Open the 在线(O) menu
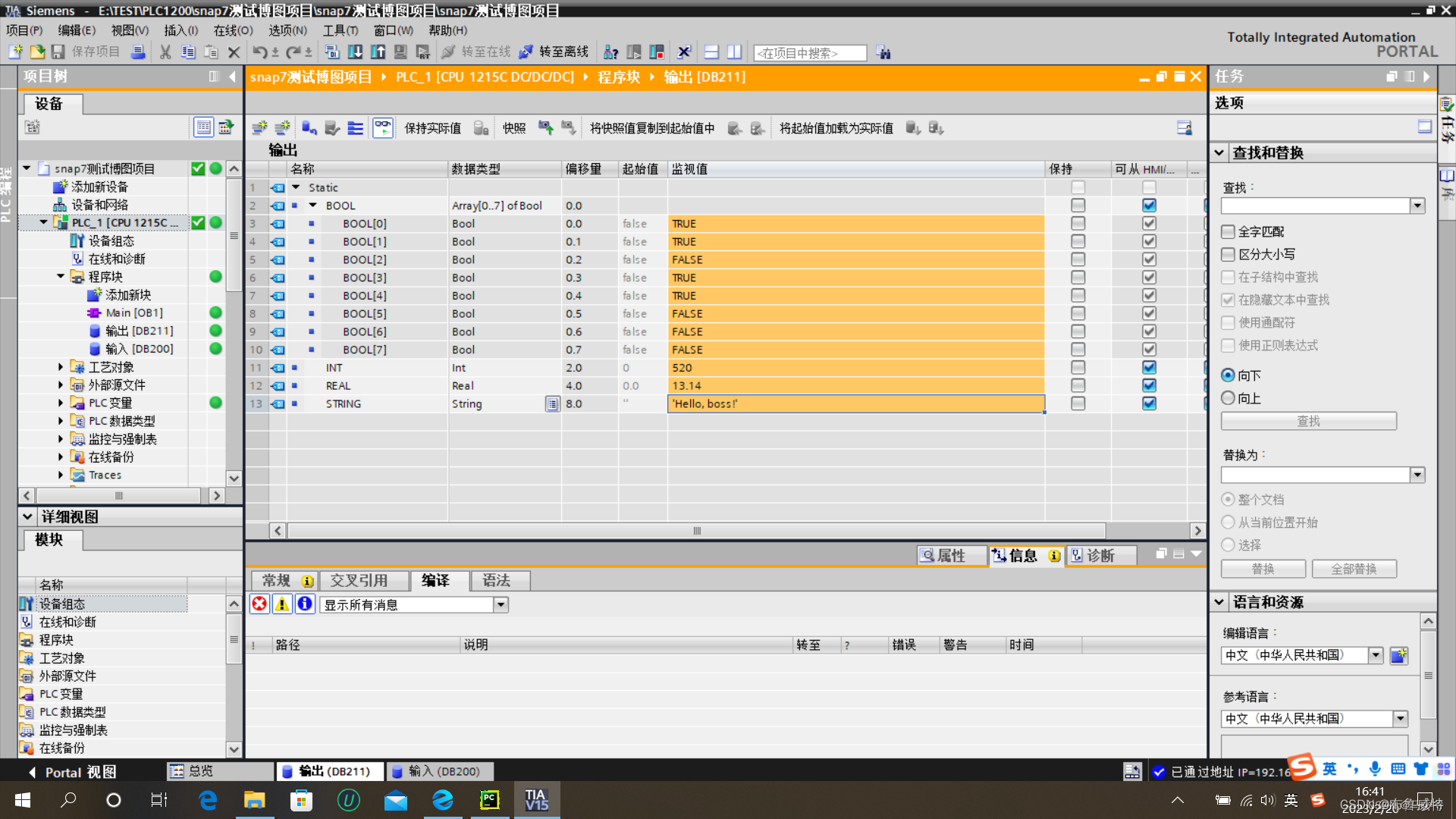This screenshot has height=819, width=1456. (232, 30)
